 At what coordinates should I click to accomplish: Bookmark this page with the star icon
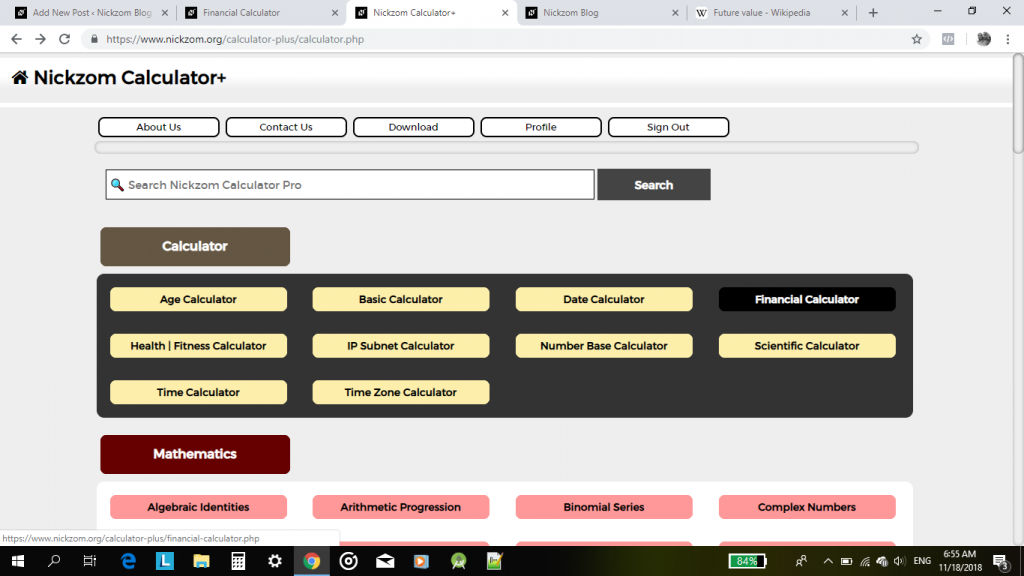(x=917, y=39)
